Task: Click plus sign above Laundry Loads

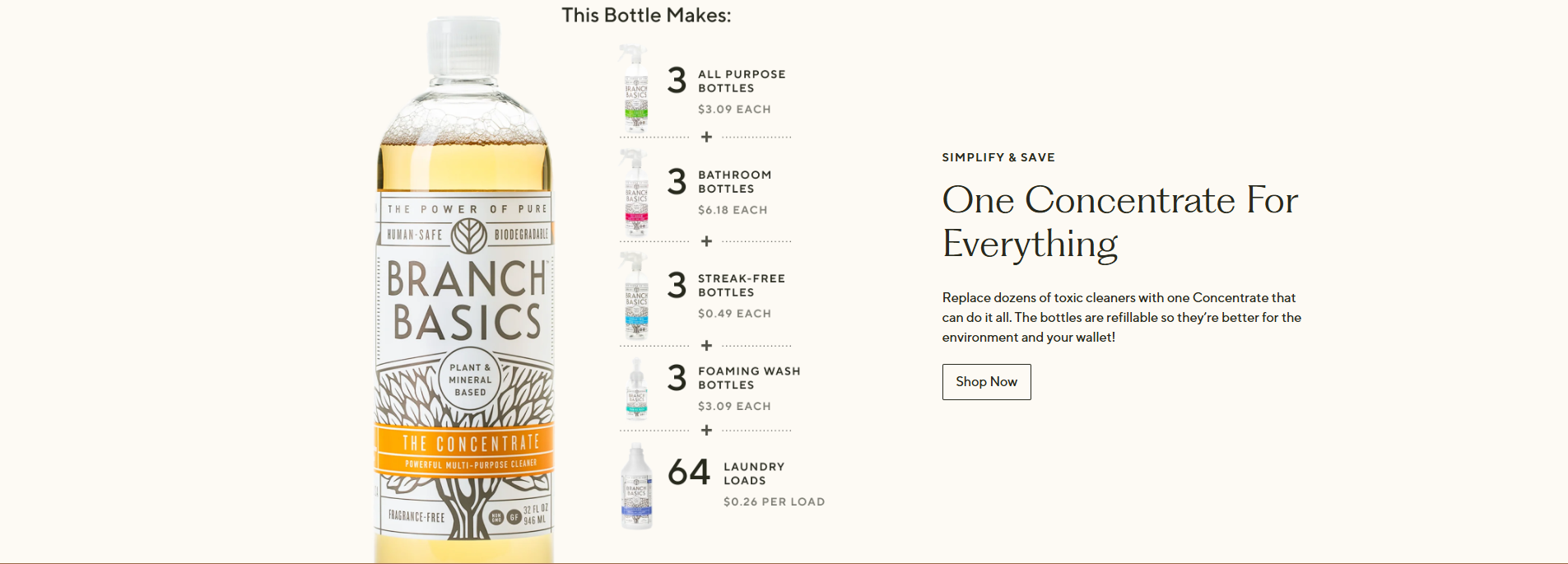Action: (706, 430)
